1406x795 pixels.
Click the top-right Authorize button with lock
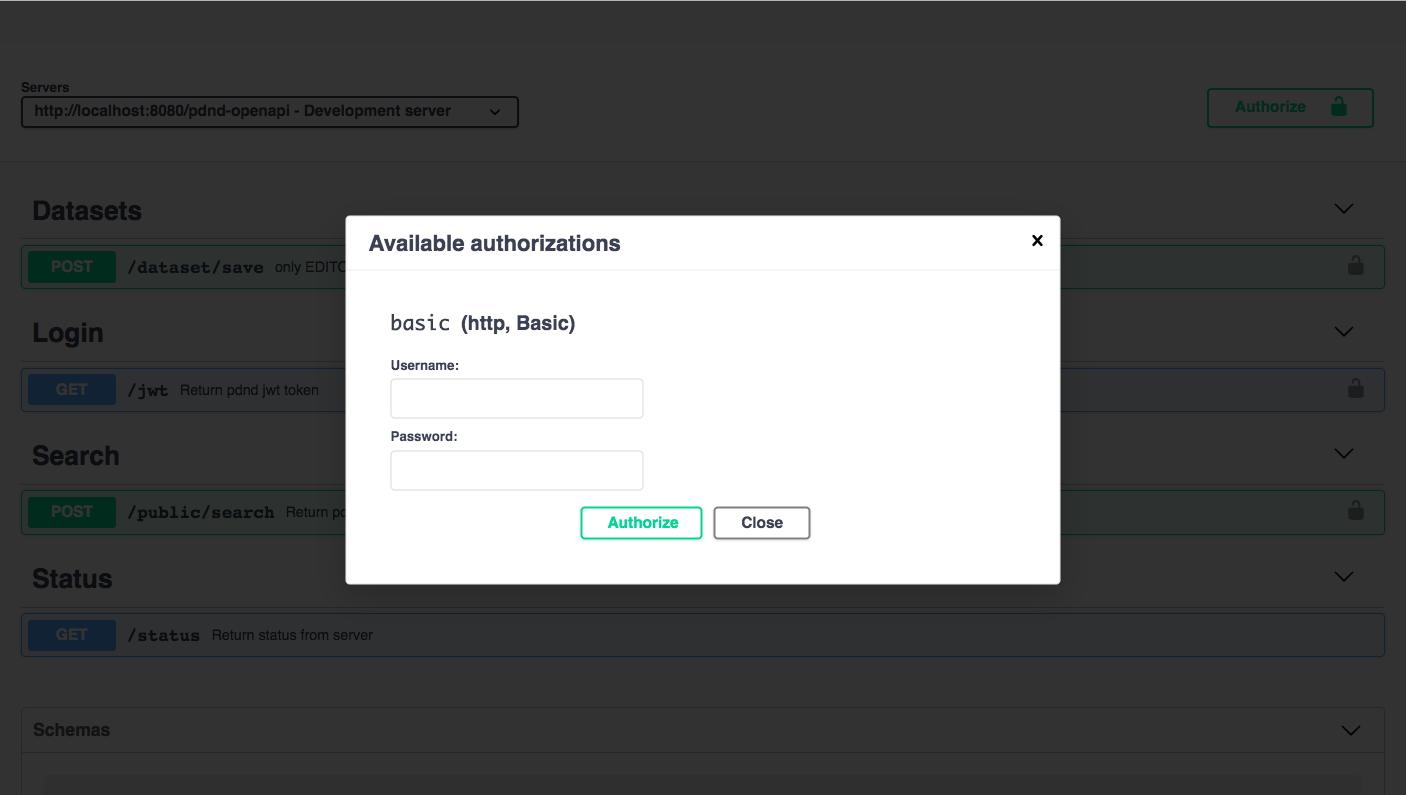[x=1290, y=108]
